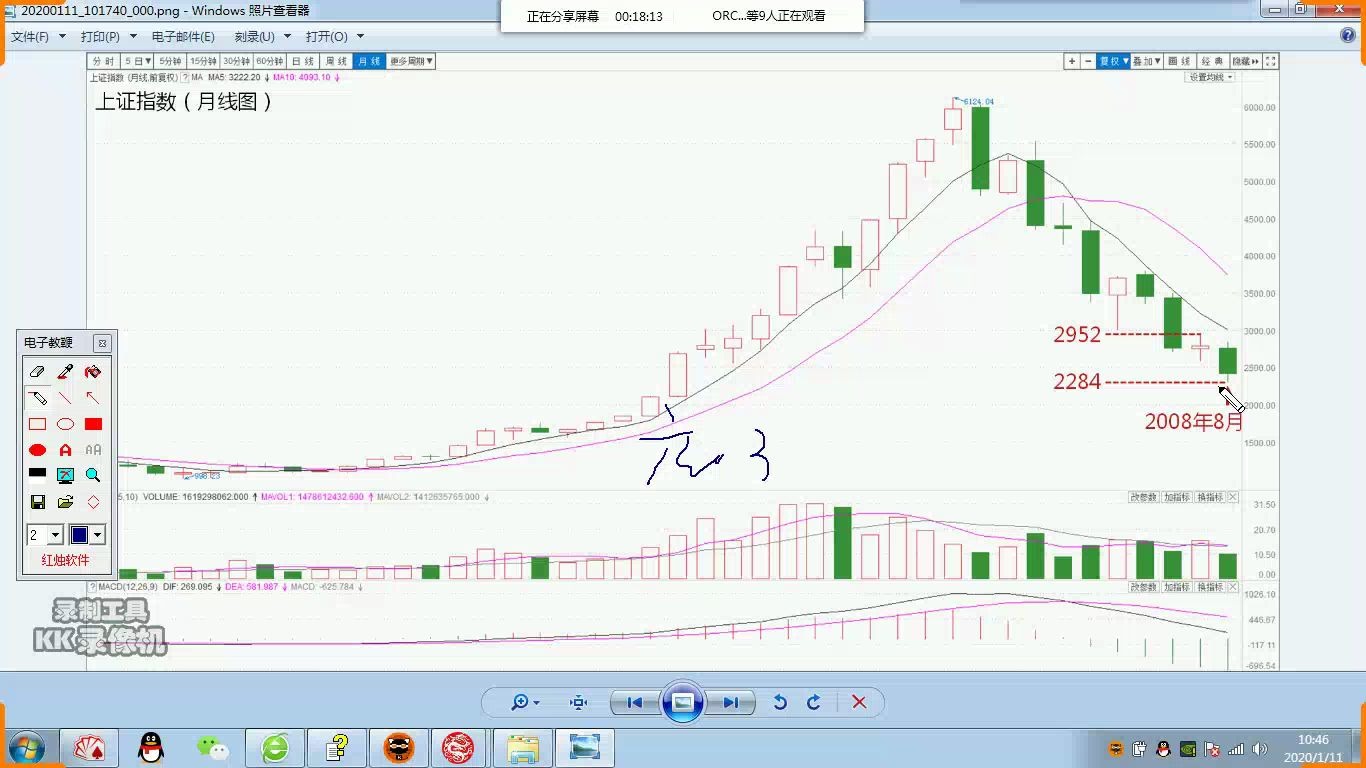Click the minus zoom button on chart toolbar
This screenshot has width=1366, height=768.
(x=1088, y=61)
